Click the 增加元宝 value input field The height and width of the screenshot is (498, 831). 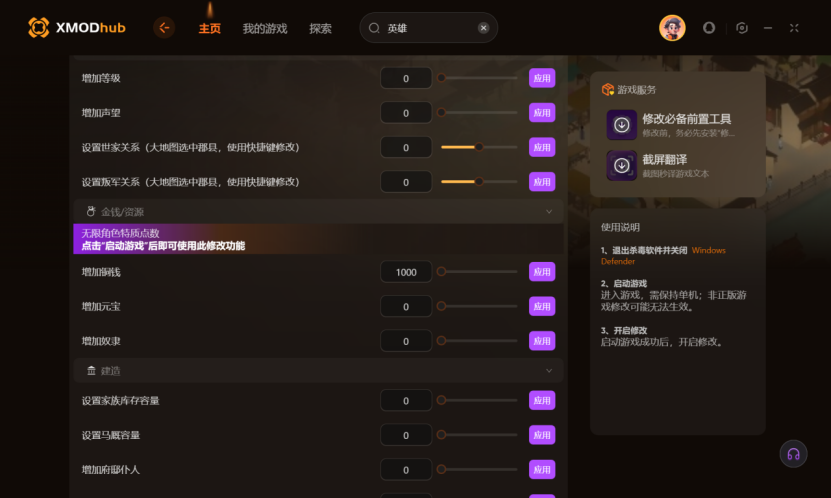pyautogui.click(x=406, y=306)
